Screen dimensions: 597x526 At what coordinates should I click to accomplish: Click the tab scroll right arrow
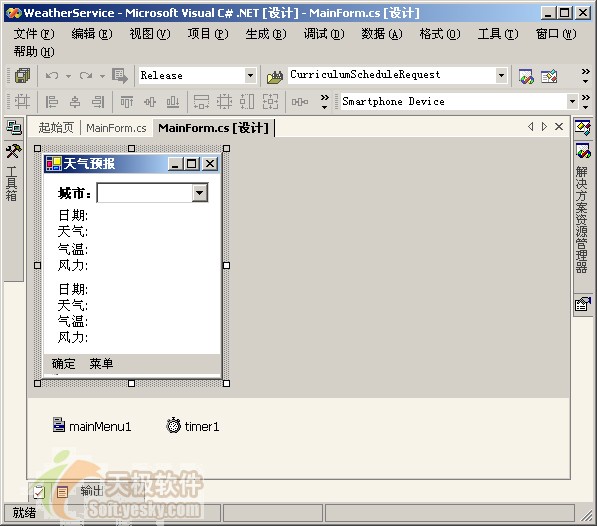(544, 127)
